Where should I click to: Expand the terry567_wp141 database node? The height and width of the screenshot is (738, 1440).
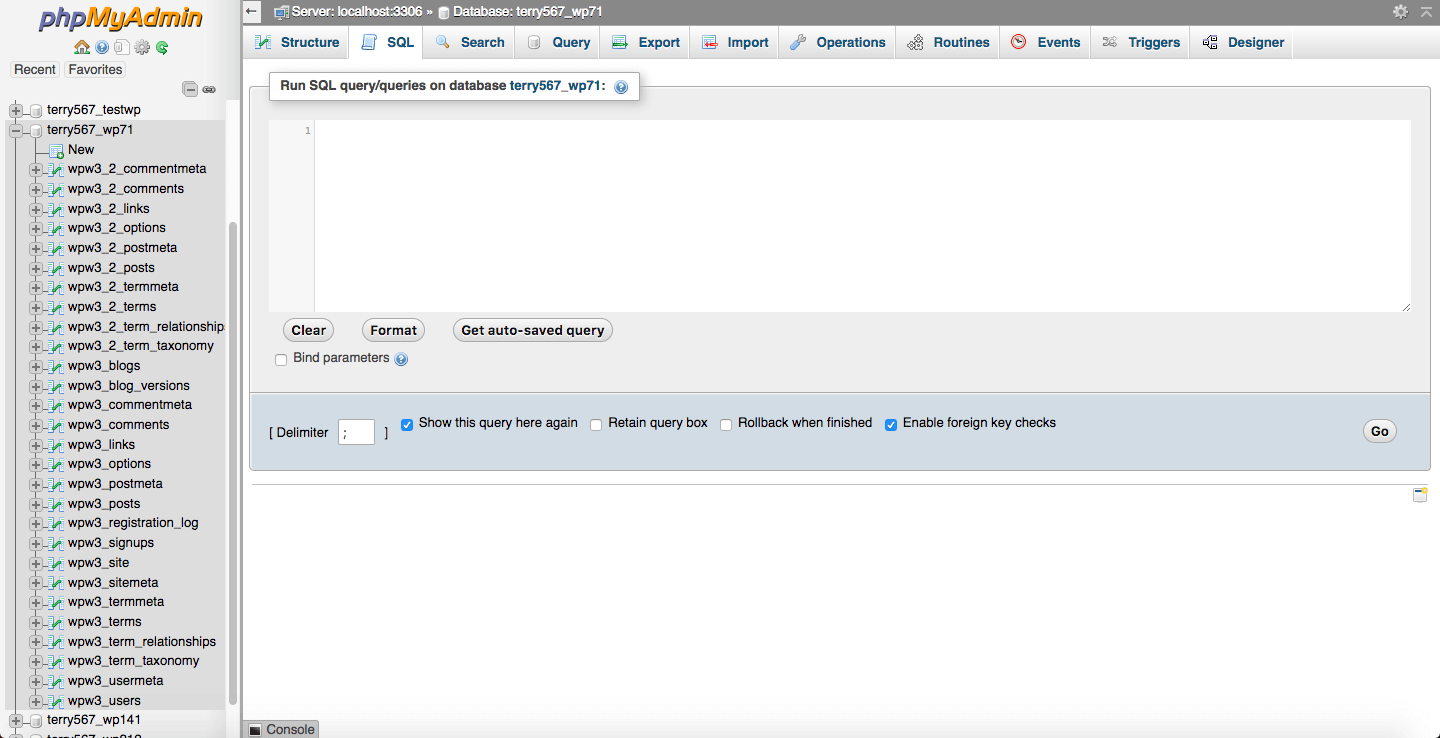[x=16, y=720]
